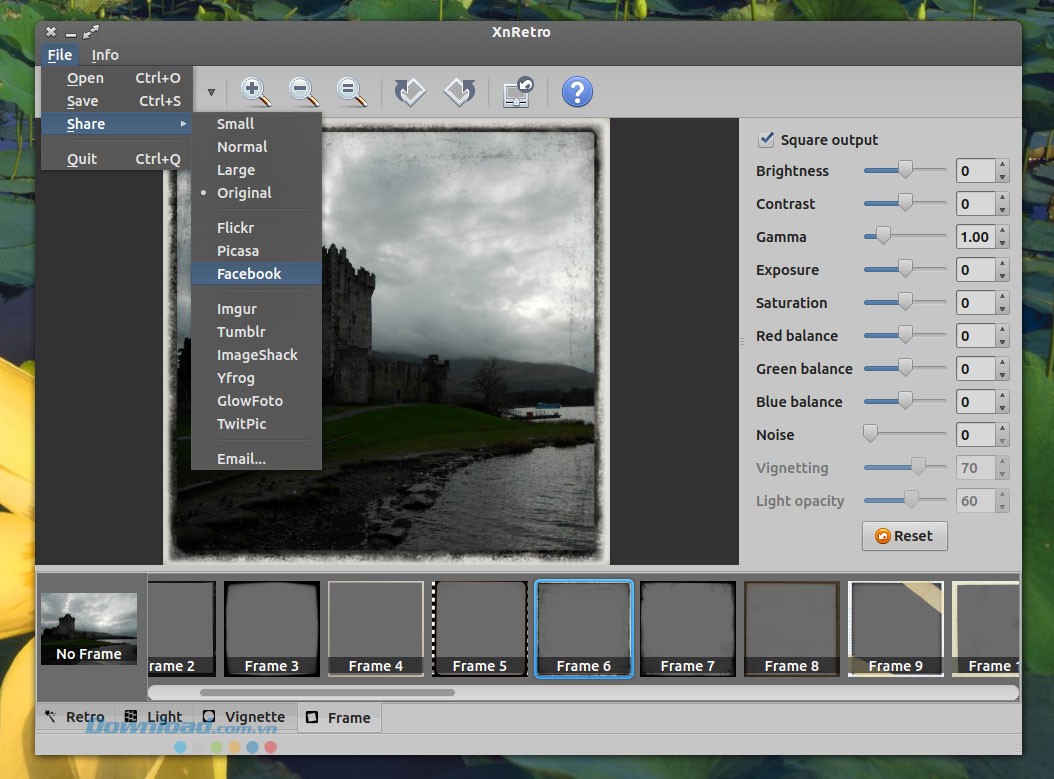Toggle the Square output checkbox
The width and height of the screenshot is (1054, 779).
[767, 140]
